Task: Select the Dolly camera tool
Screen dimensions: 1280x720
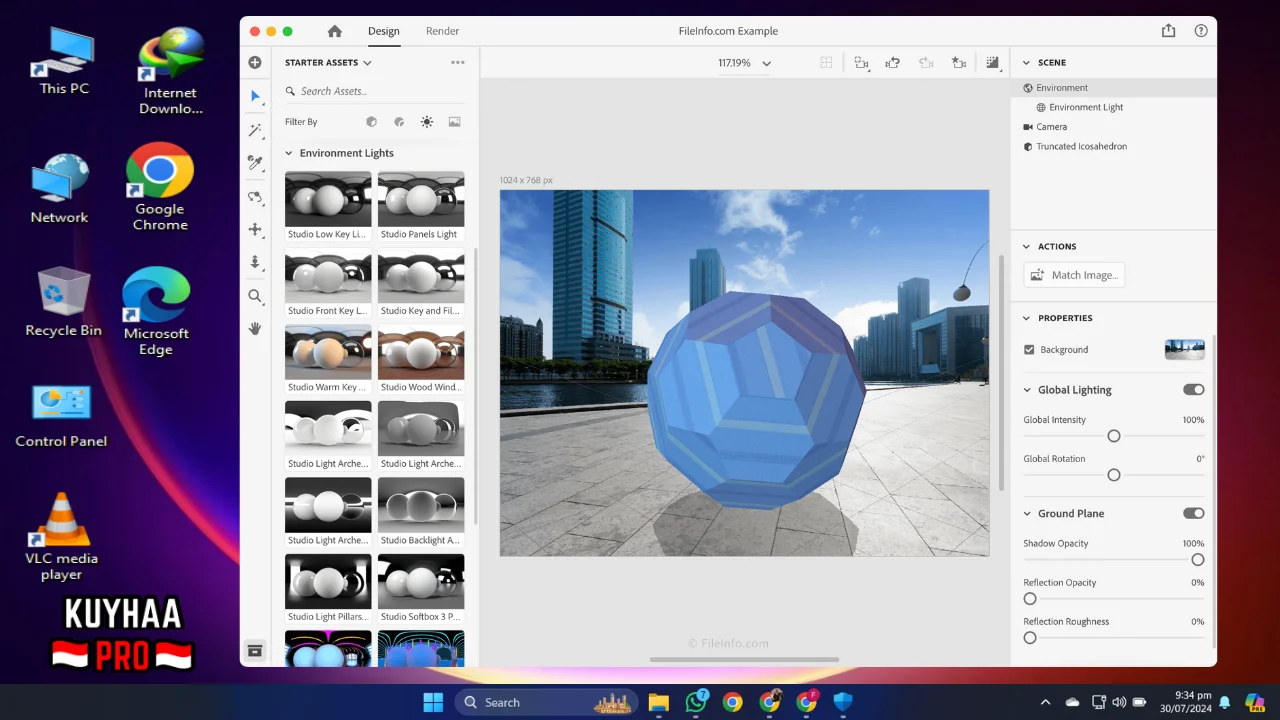Action: click(255, 262)
